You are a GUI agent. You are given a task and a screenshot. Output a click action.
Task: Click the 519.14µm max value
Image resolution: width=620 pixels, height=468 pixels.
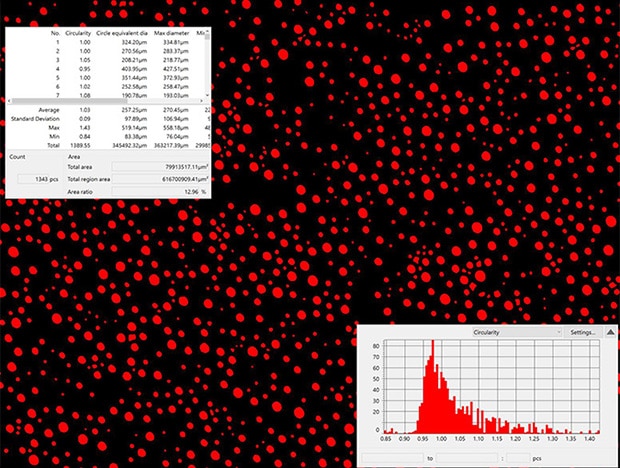coord(134,128)
